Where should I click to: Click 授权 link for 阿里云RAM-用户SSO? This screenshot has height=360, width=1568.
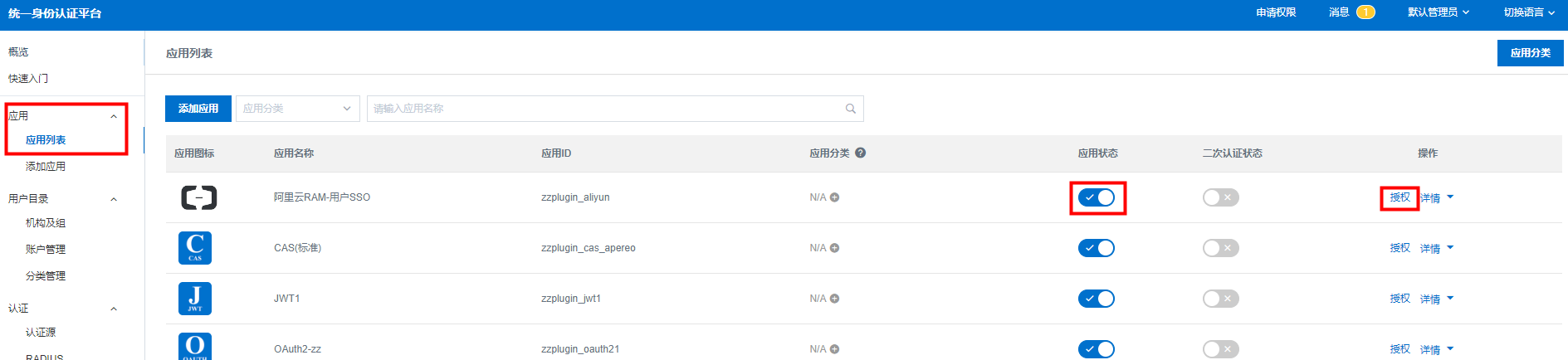(1399, 197)
